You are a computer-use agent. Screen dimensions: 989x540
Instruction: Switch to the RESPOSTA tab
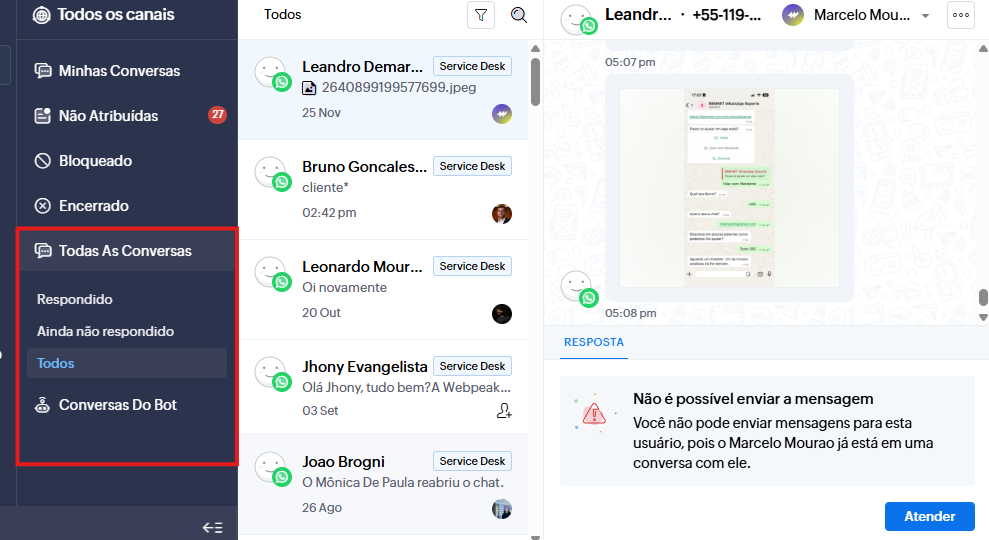click(x=593, y=342)
